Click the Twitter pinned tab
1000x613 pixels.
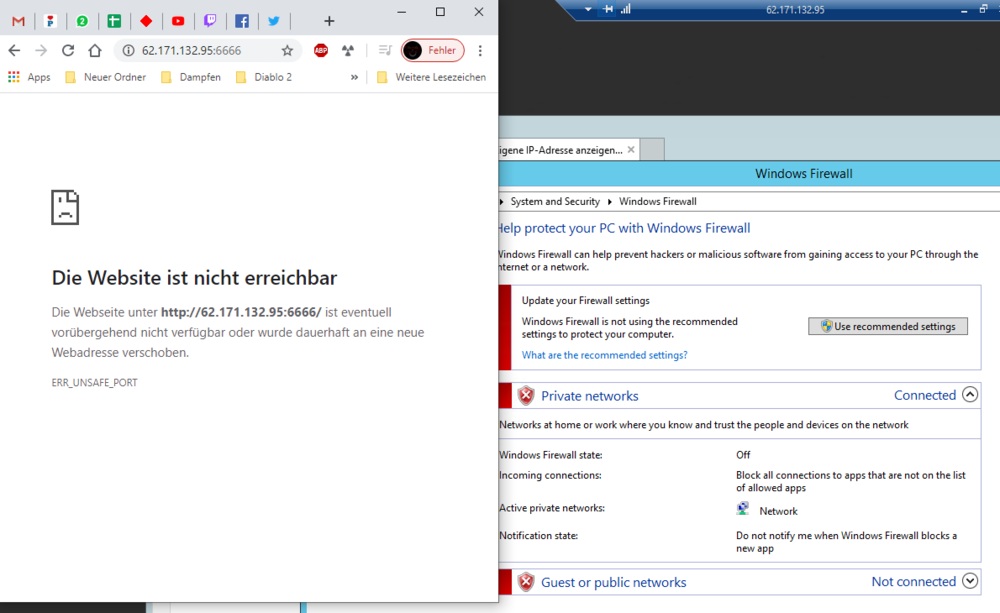click(274, 21)
